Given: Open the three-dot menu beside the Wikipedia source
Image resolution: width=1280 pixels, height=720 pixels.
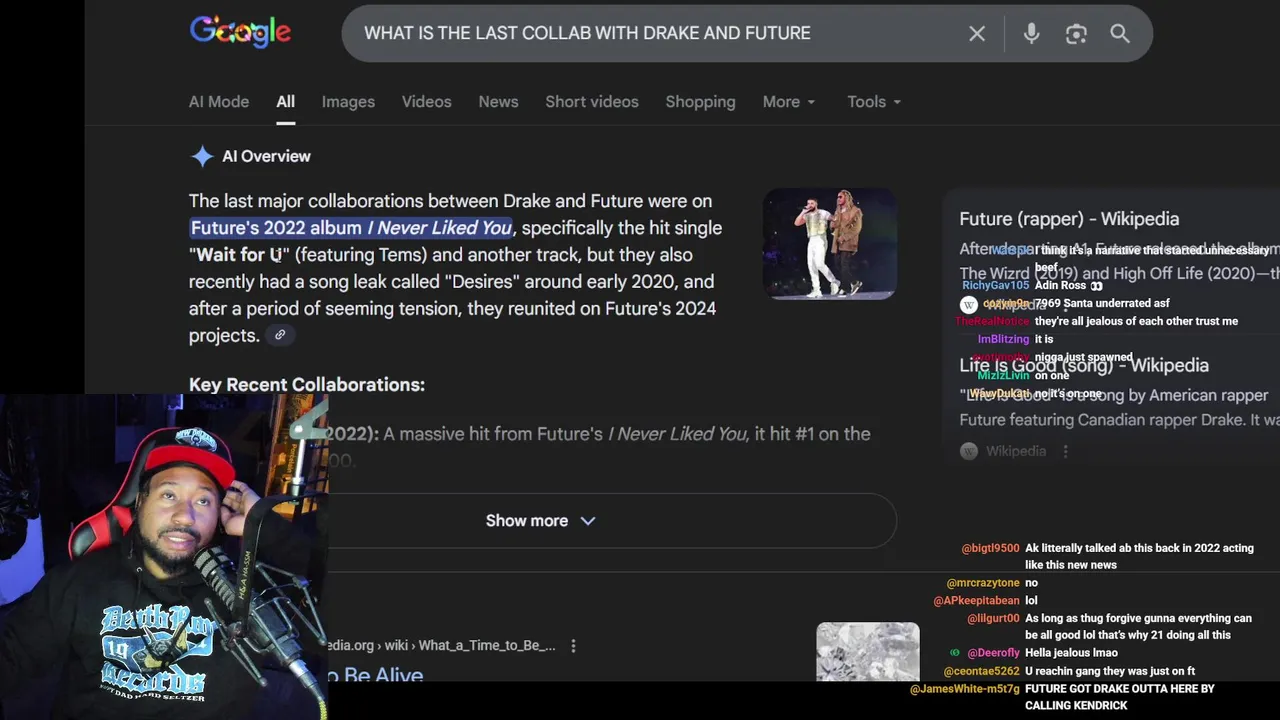Looking at the screenshot, I should pos(1065,451).
